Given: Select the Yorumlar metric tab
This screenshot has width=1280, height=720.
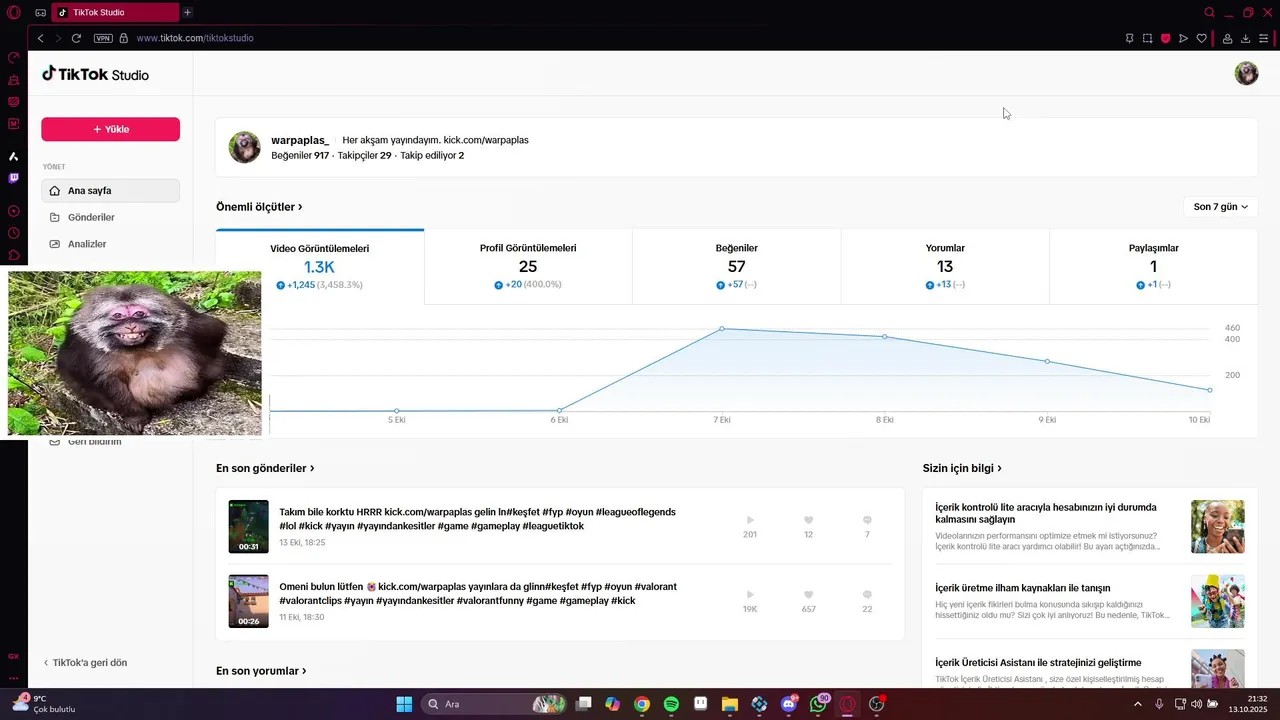Looking at the screenshot, I should (x=945, y=266).
